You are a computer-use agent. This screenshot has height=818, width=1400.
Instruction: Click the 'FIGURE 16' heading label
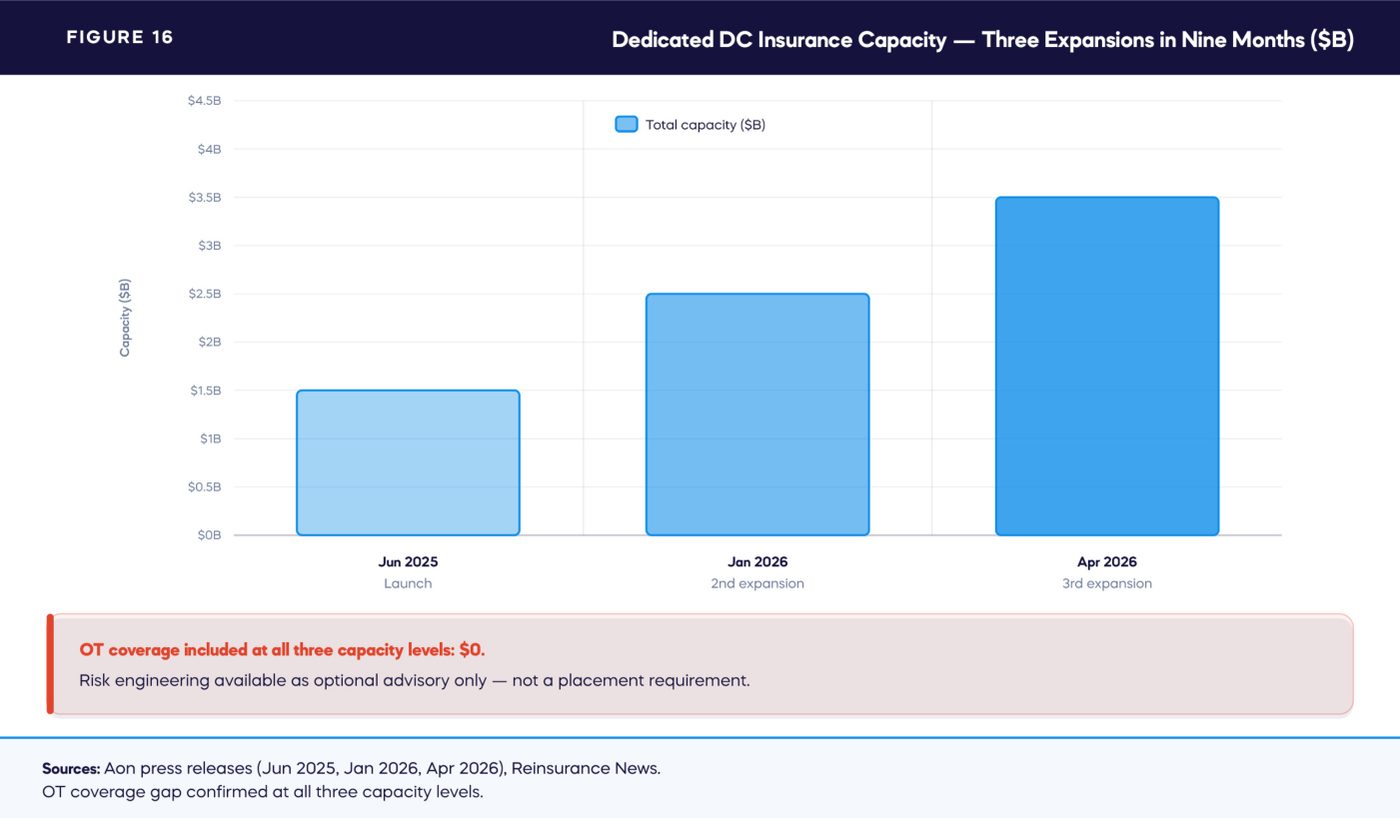click(x=120, y=37)
